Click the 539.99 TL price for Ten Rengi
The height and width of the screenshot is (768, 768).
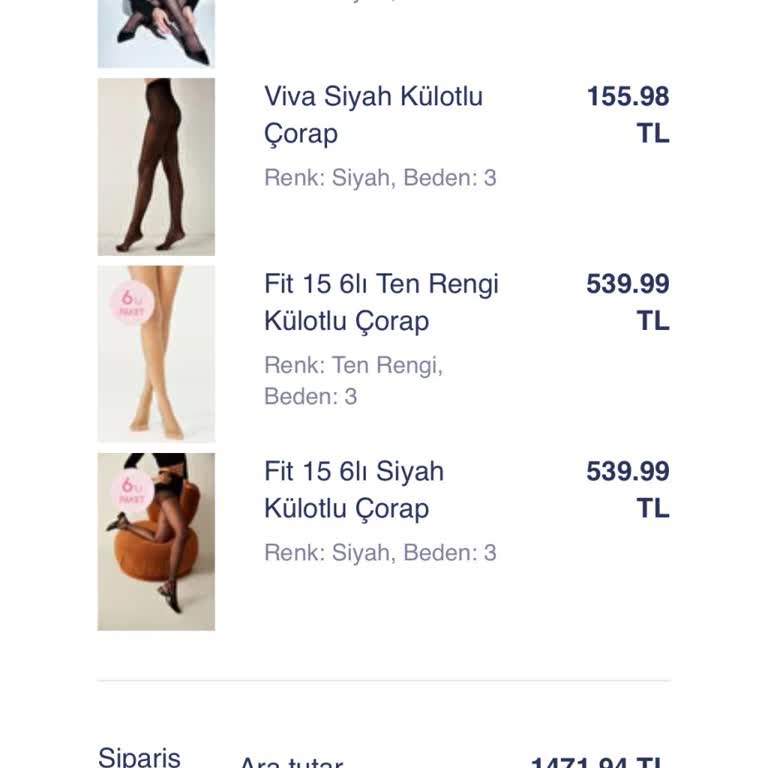tap(628, 302)
